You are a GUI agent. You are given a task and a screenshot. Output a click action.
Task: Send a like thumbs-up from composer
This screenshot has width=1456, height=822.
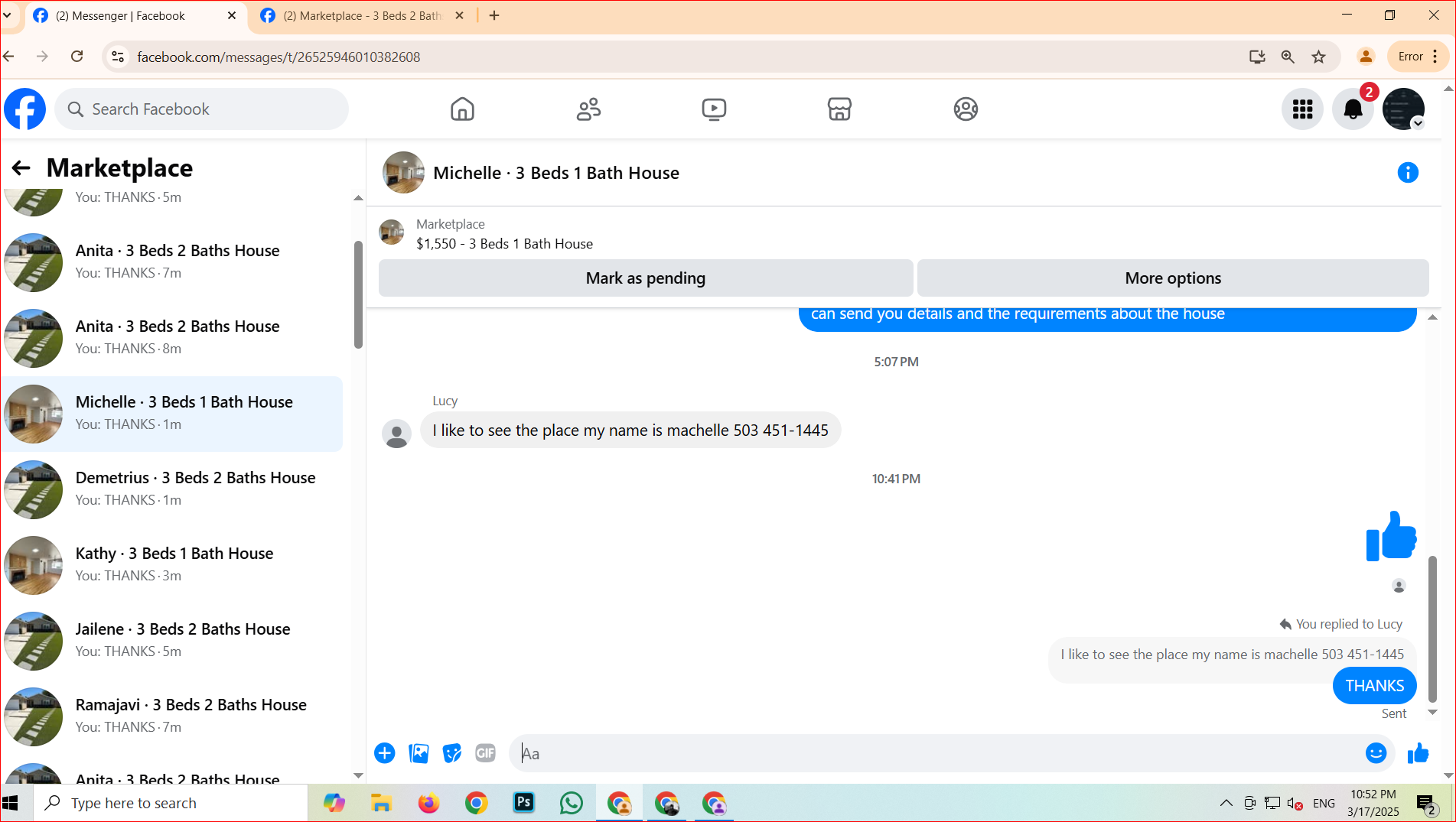1418,753
